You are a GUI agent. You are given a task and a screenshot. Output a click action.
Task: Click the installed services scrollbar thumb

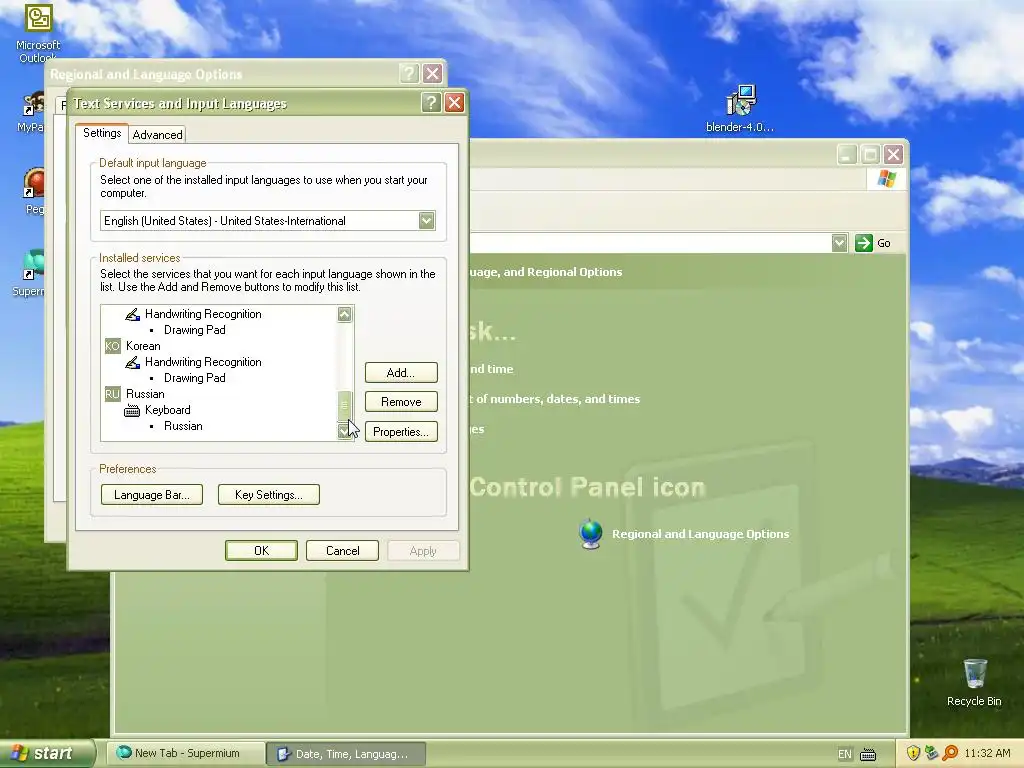345,406
